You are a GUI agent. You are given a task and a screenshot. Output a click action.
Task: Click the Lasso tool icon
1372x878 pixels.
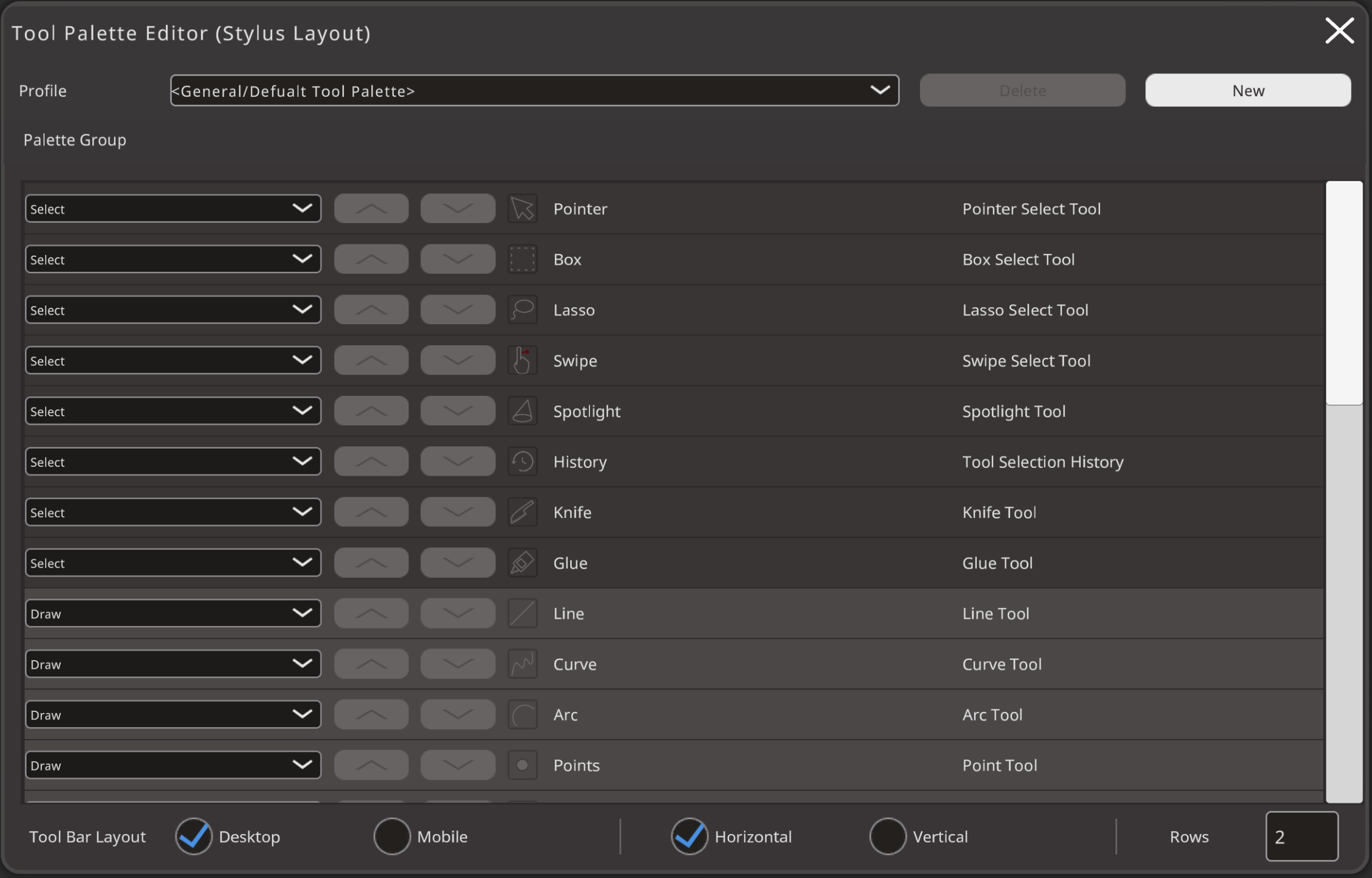point(522,310)
